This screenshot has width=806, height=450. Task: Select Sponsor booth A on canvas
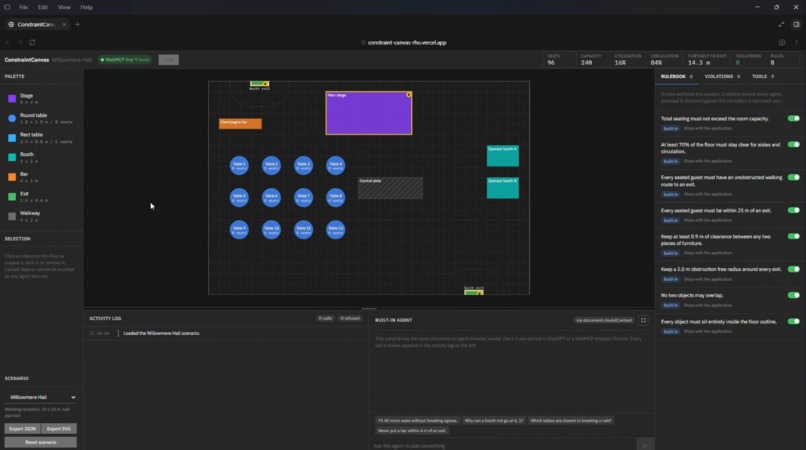coord(503,156)
